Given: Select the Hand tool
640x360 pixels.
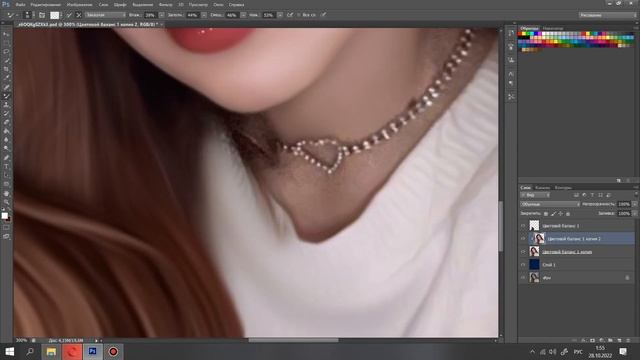Looking at the screenshot, I should (6, 193).
